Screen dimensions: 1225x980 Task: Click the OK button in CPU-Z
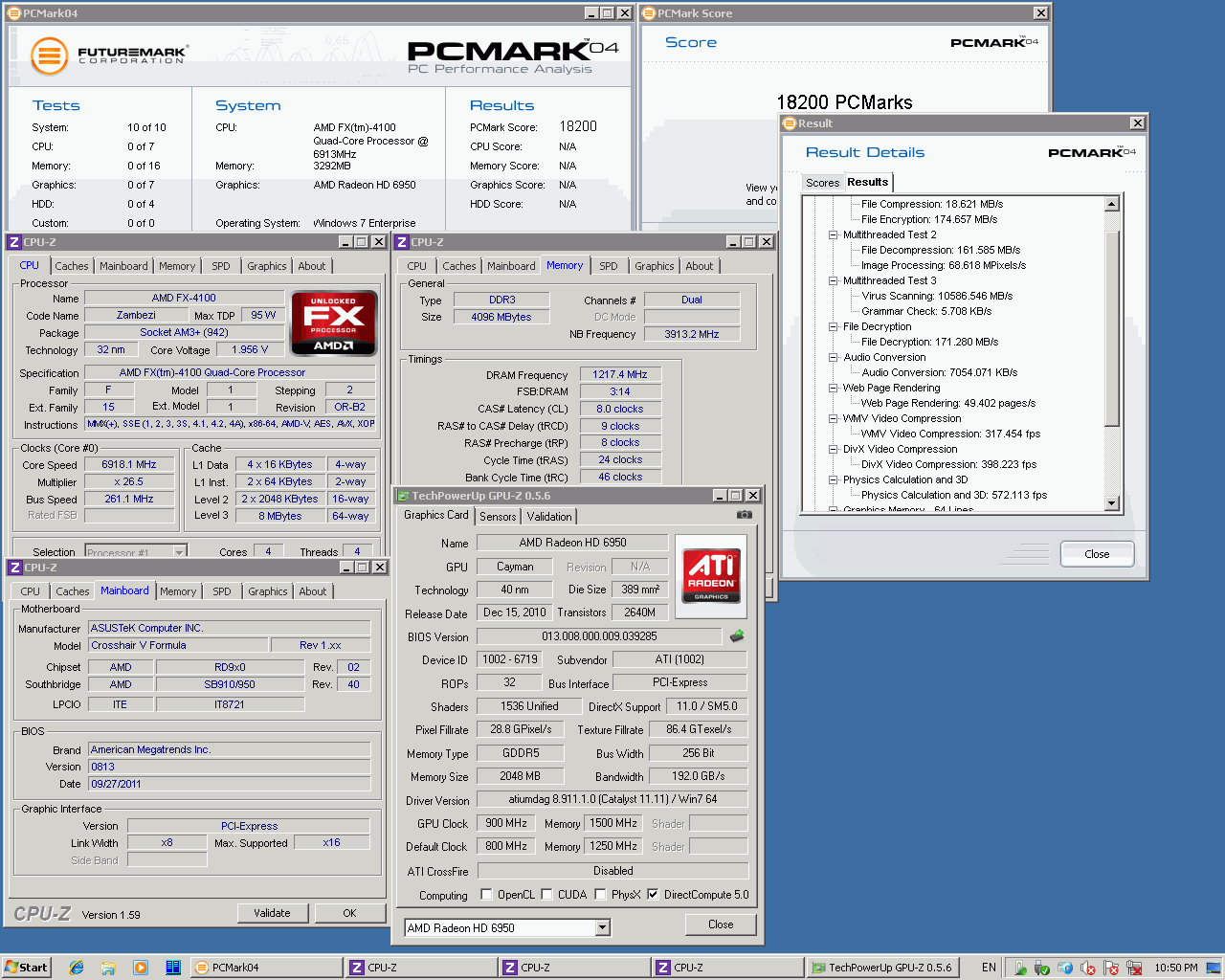(349, 913)
